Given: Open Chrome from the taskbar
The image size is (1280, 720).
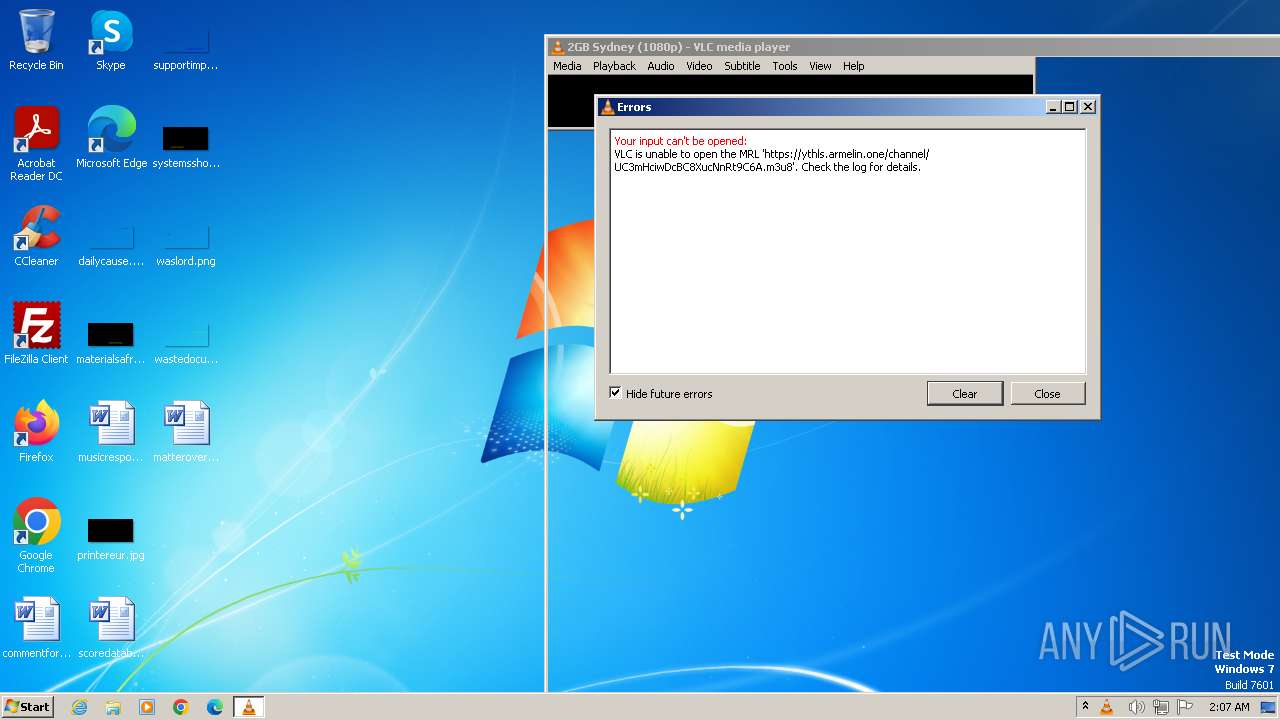Looking at the screenshot, I should click(181, 707).
